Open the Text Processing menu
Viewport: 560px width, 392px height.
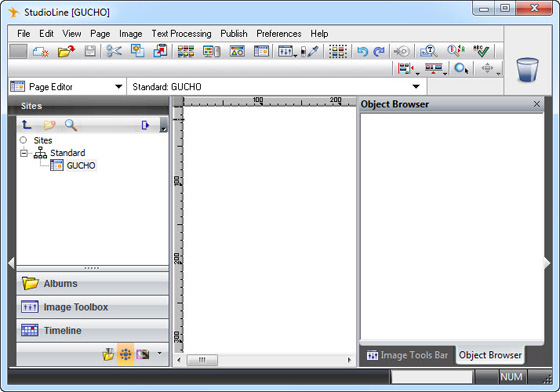point(181,34)
